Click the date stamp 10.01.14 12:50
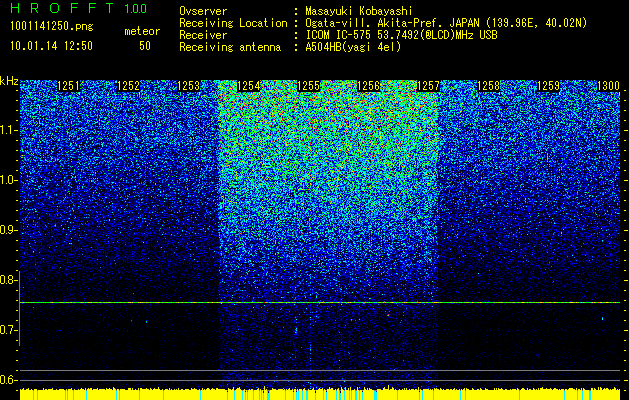The width and height of the screenshot is (629, 400). (x=51, y=46)
